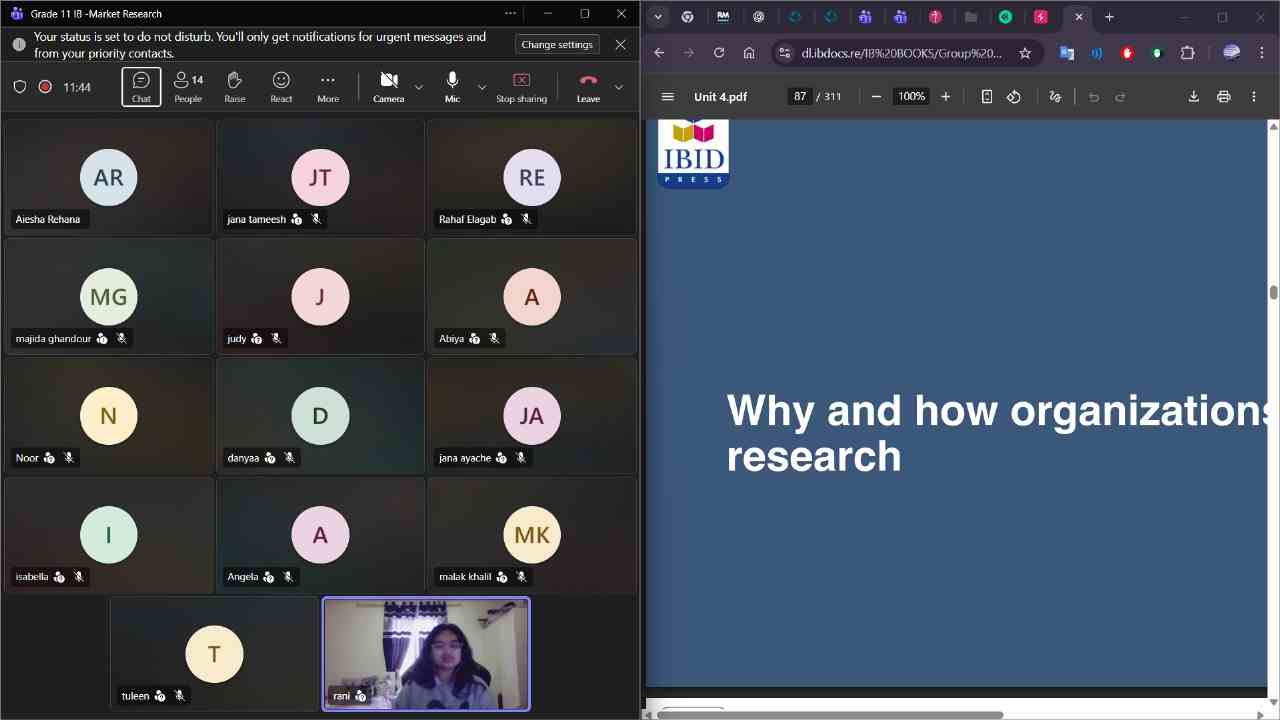Raise your hand in the meeting
This screenshot has width=1280, height=720.
click(235, 87)
